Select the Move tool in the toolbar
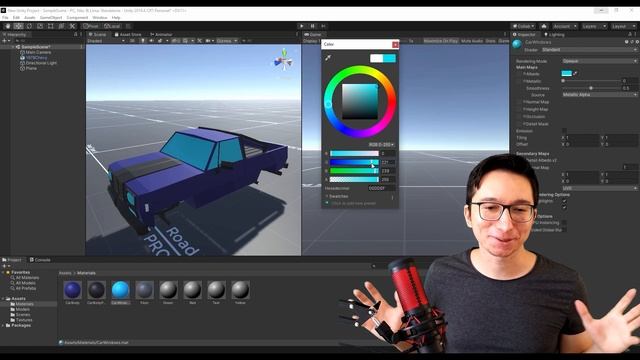This screenshot has height=360, width=640. point(18,26)
